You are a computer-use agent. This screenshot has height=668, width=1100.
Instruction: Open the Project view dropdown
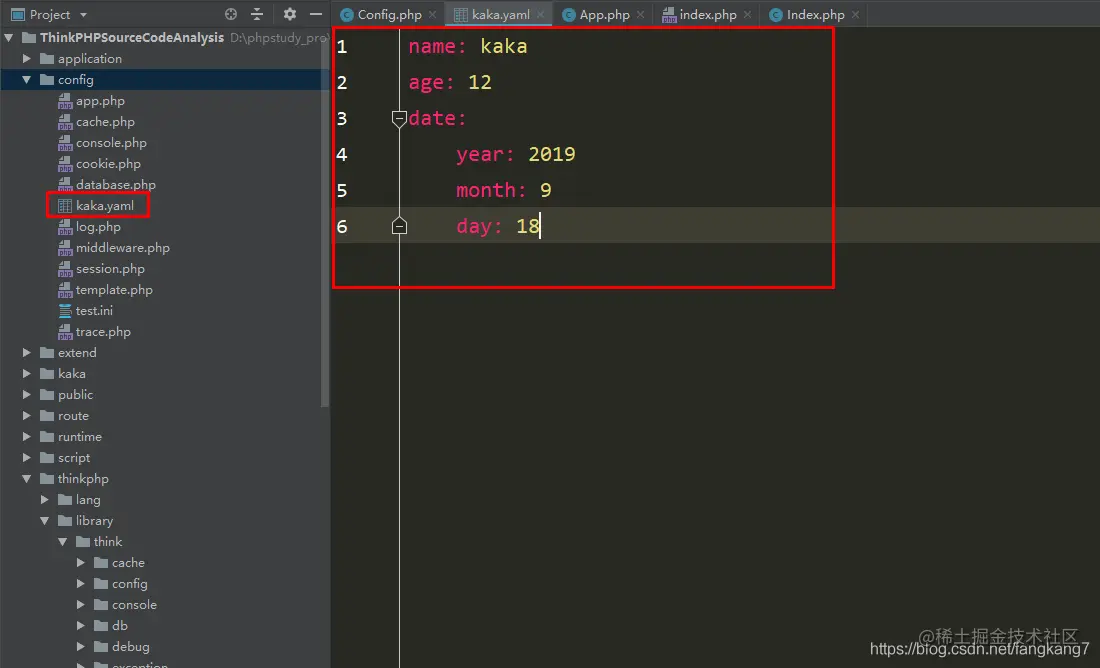click(x=83, y=15)
